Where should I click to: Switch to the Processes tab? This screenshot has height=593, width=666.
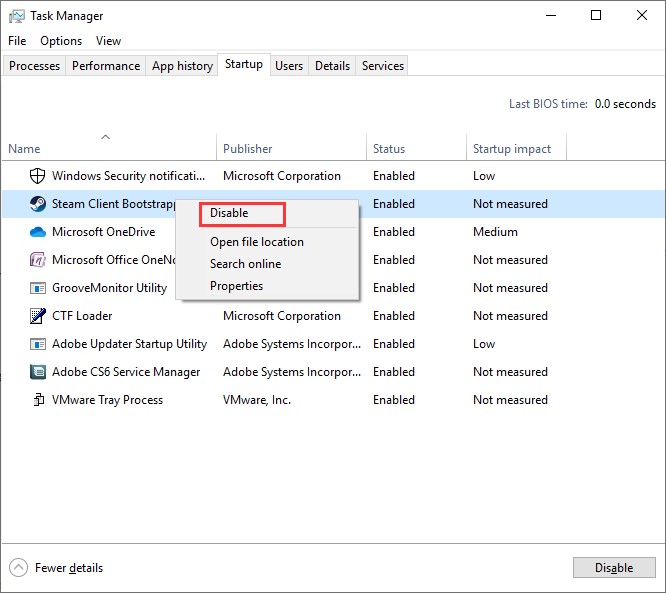pos(34,66)
